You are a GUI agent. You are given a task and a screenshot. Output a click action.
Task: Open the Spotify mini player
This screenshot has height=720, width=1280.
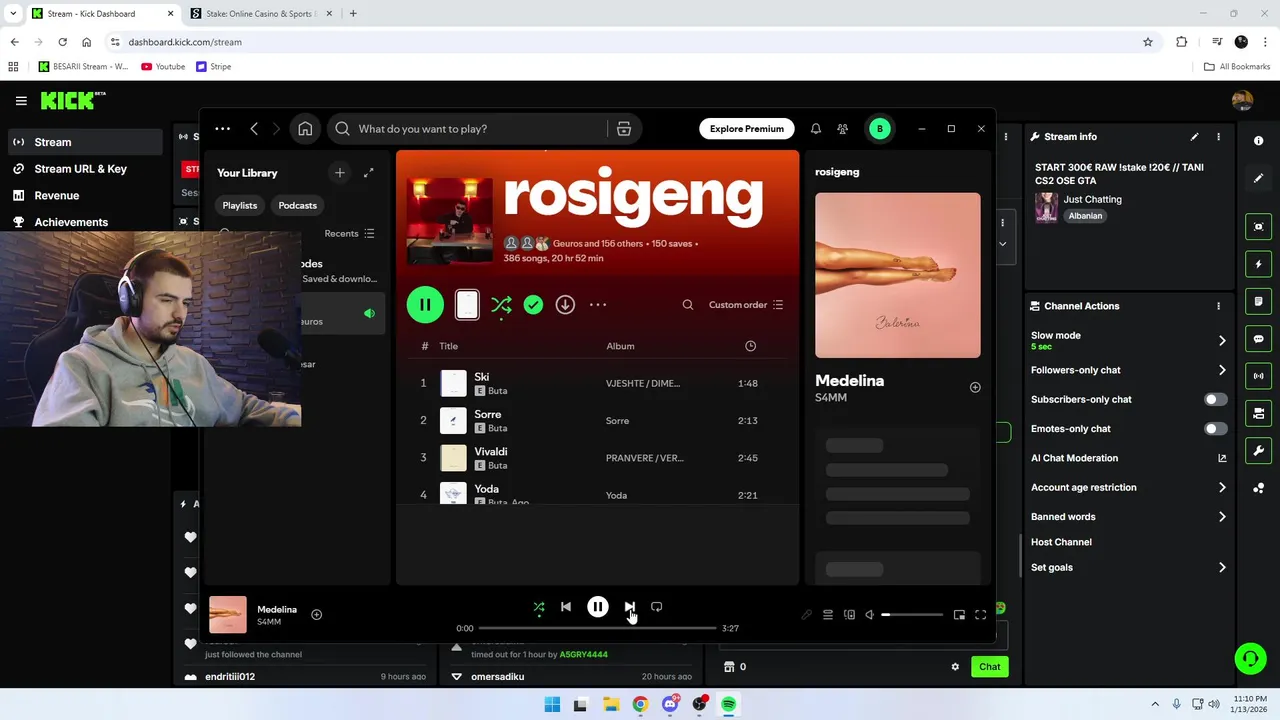tap(959, 615)
